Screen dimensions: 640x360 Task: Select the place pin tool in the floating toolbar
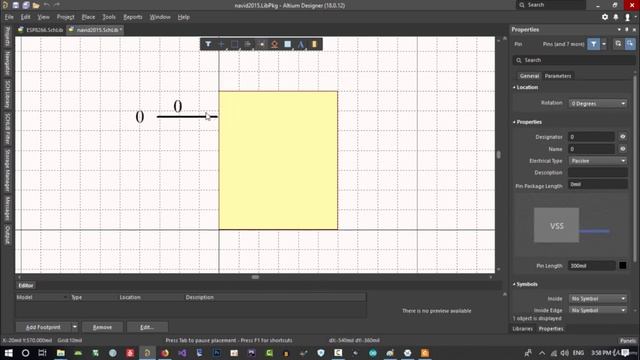262,44
